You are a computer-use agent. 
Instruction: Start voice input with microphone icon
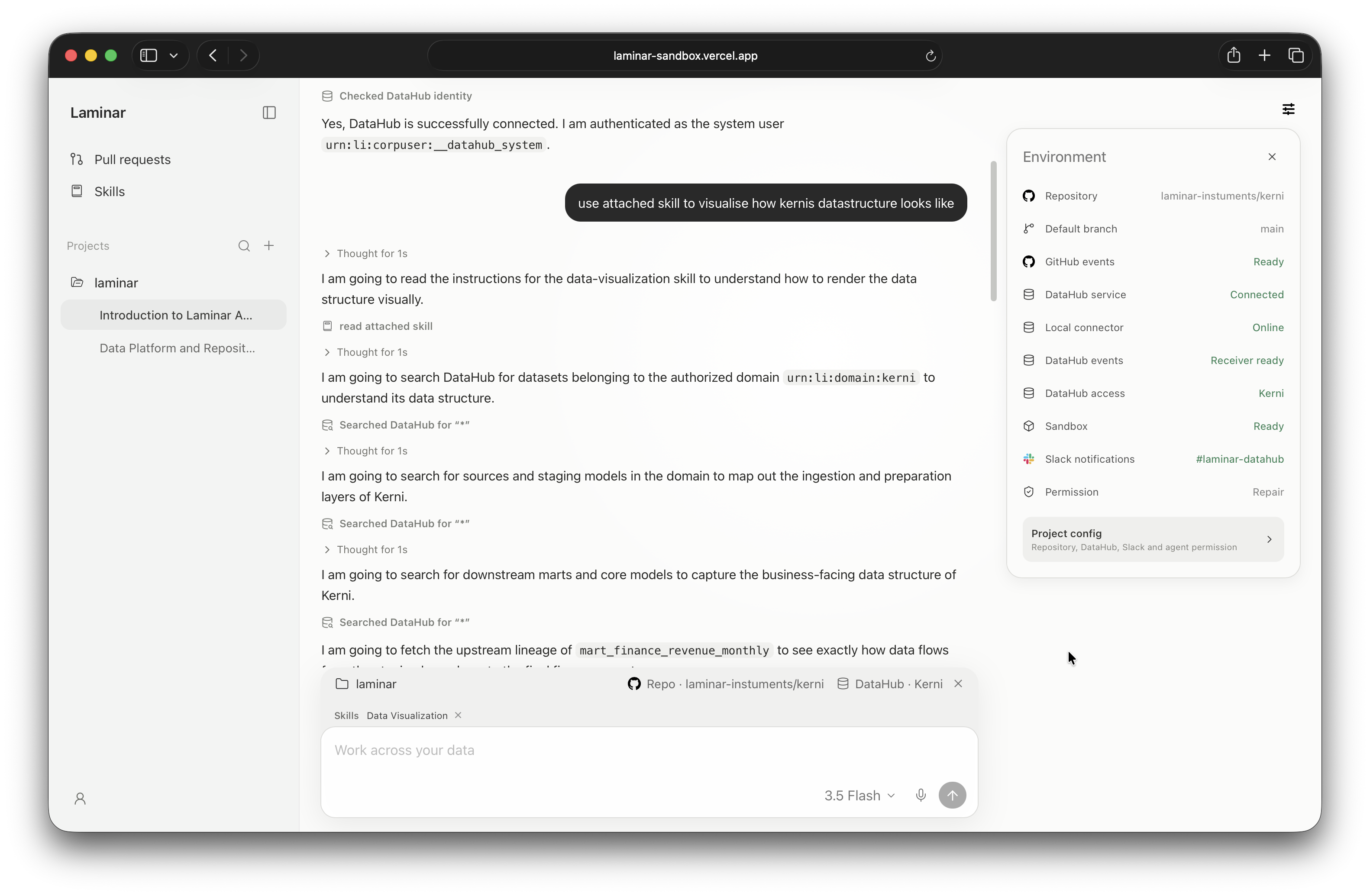tap(921, 795)
